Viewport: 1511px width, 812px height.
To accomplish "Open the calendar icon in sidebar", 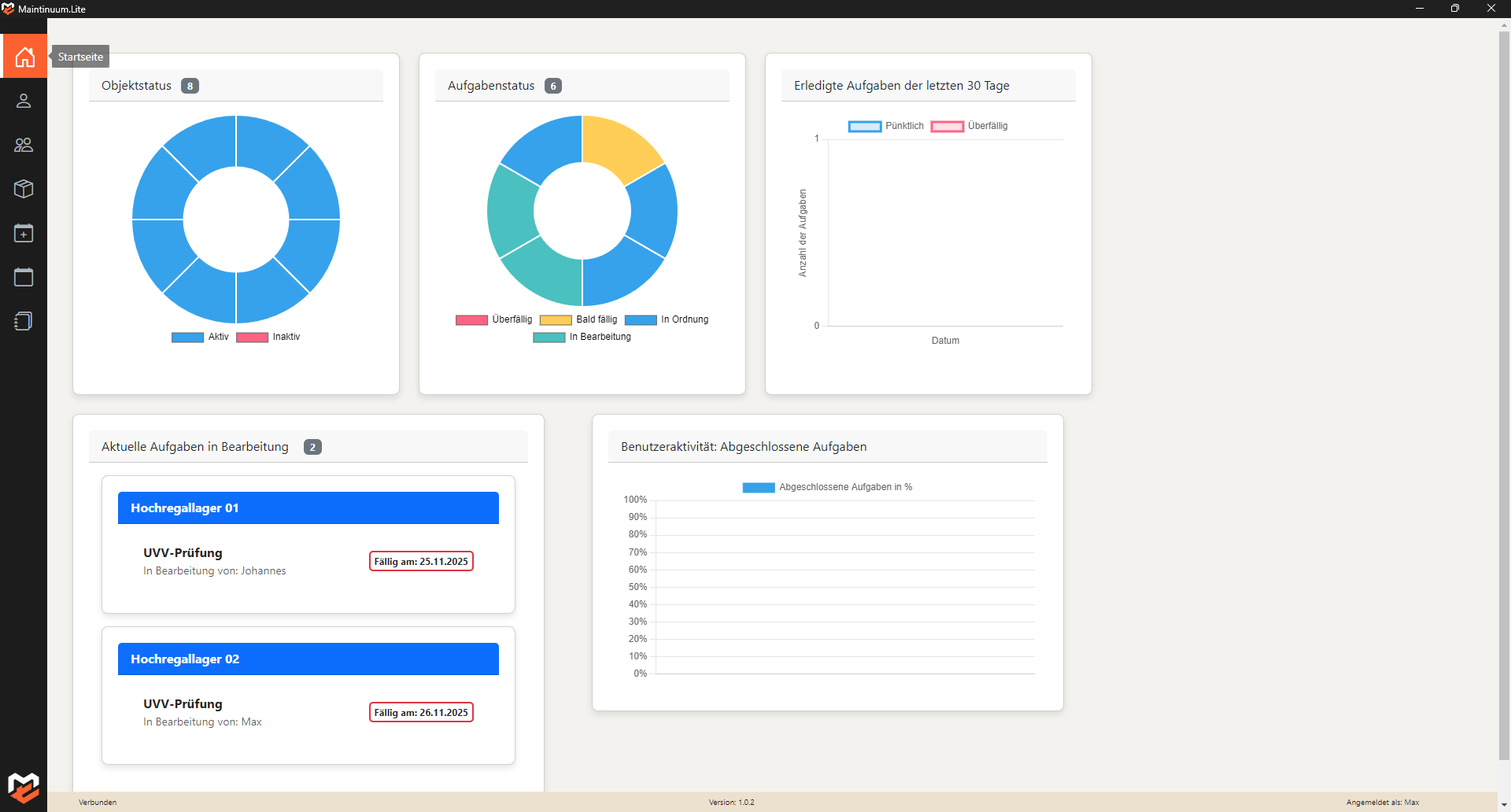I will pyautogui.click(x=24, y=277).
